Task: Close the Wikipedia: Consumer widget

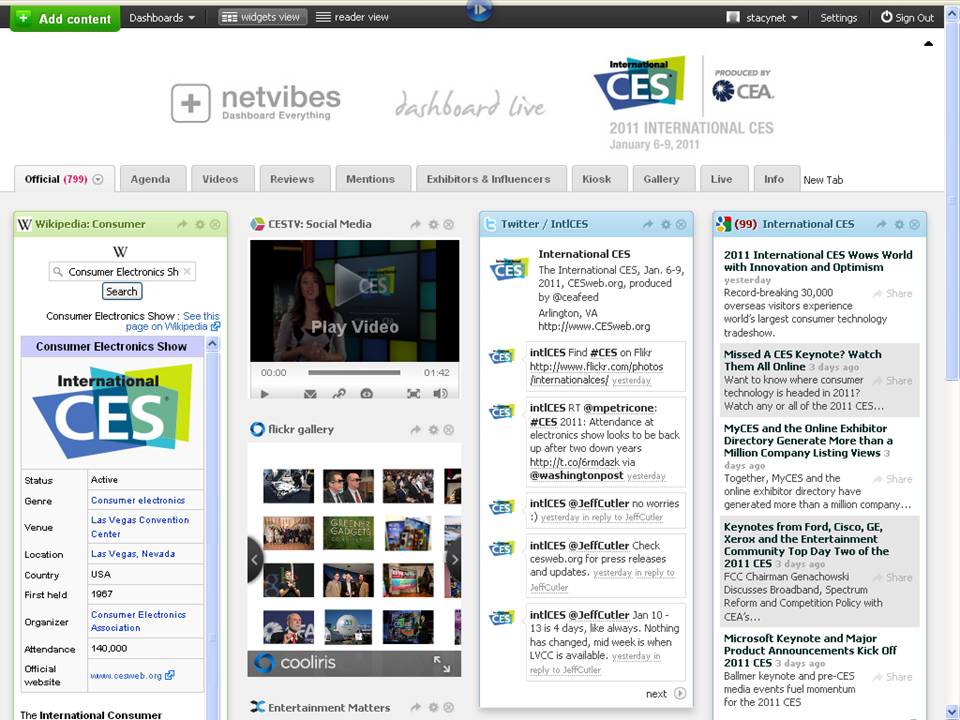Action: 215,225
